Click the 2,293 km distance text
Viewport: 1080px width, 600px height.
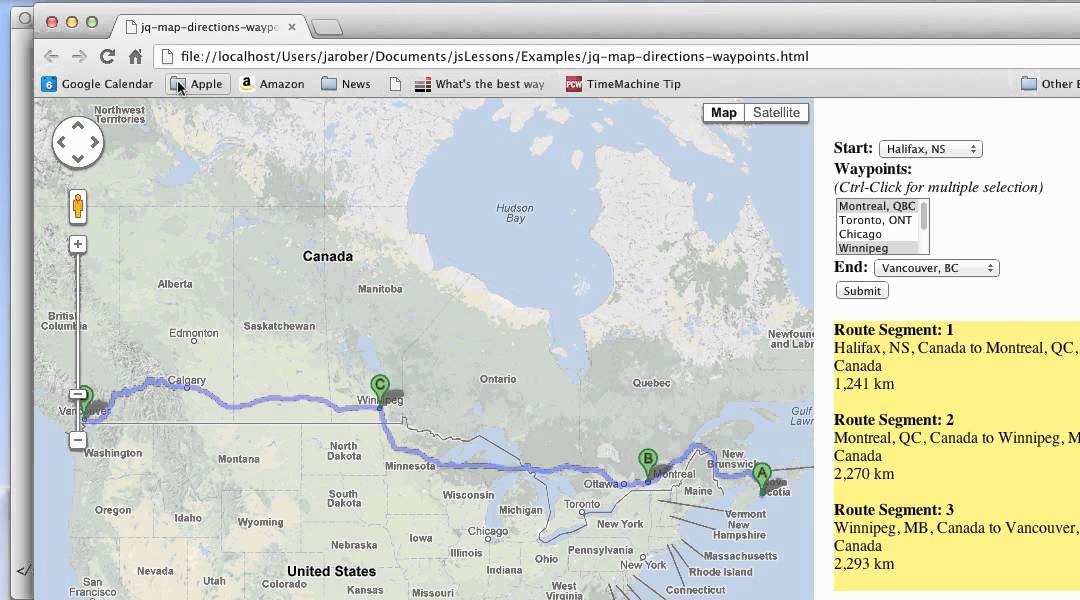coord(864,564)
